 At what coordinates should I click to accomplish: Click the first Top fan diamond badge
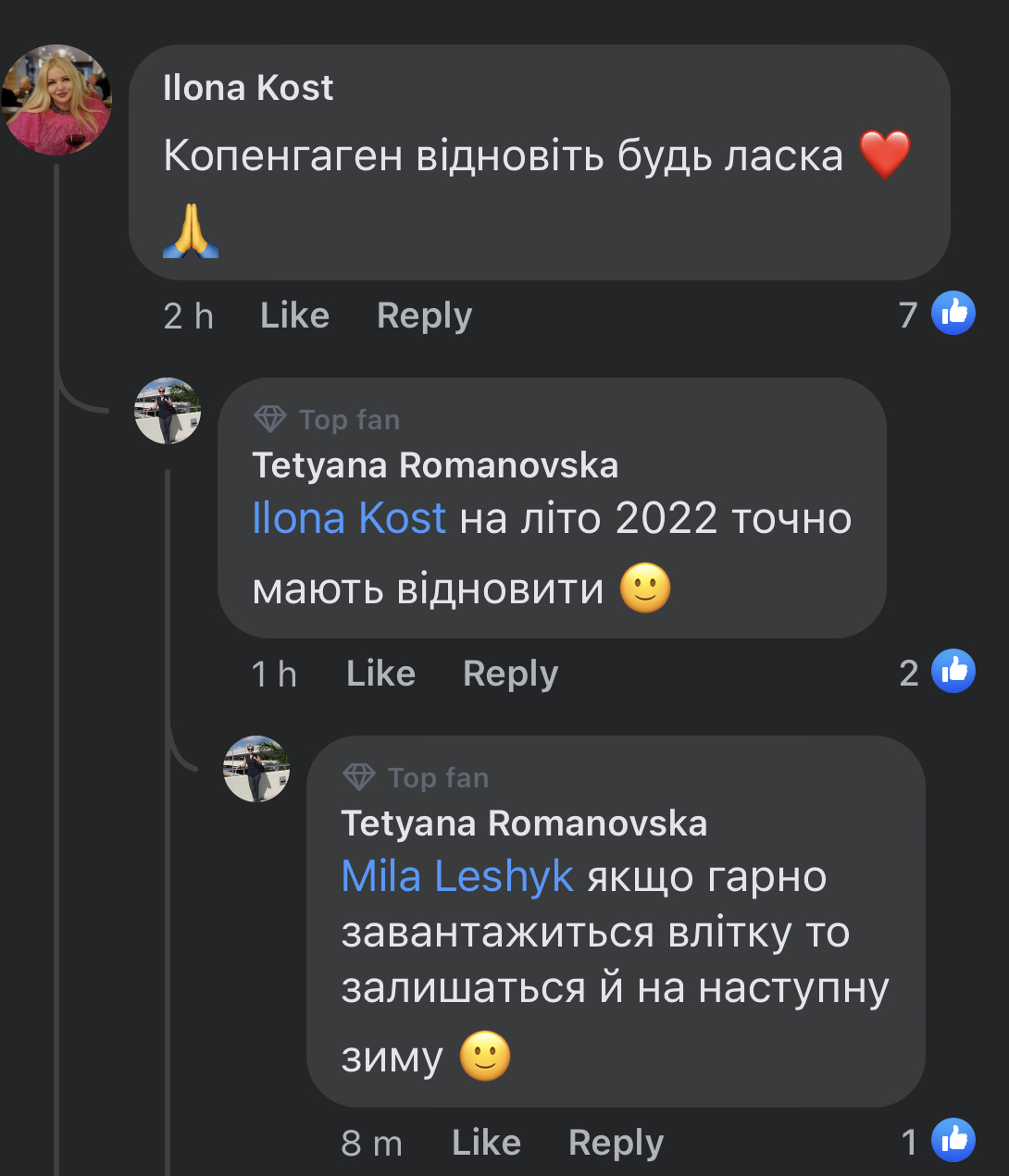pyautogui.click(x=270, y=419)
